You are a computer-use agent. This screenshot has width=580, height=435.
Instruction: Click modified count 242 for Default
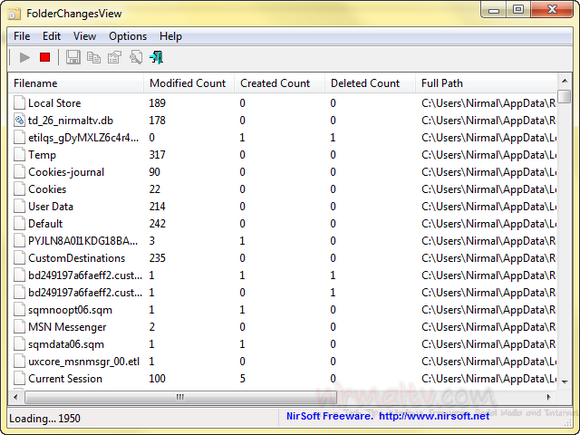[157, 223]
